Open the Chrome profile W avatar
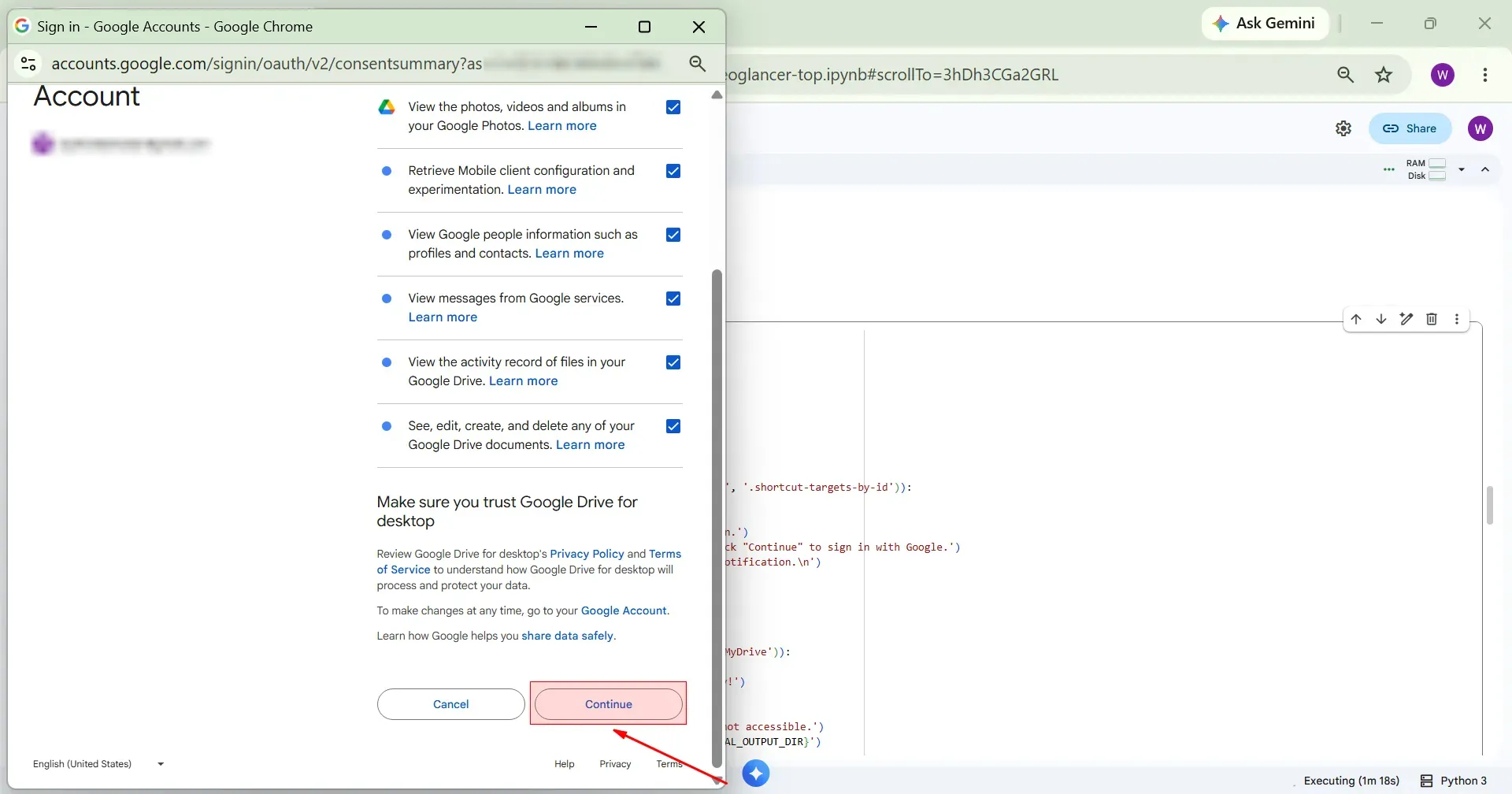 (x=1443, y=75)
